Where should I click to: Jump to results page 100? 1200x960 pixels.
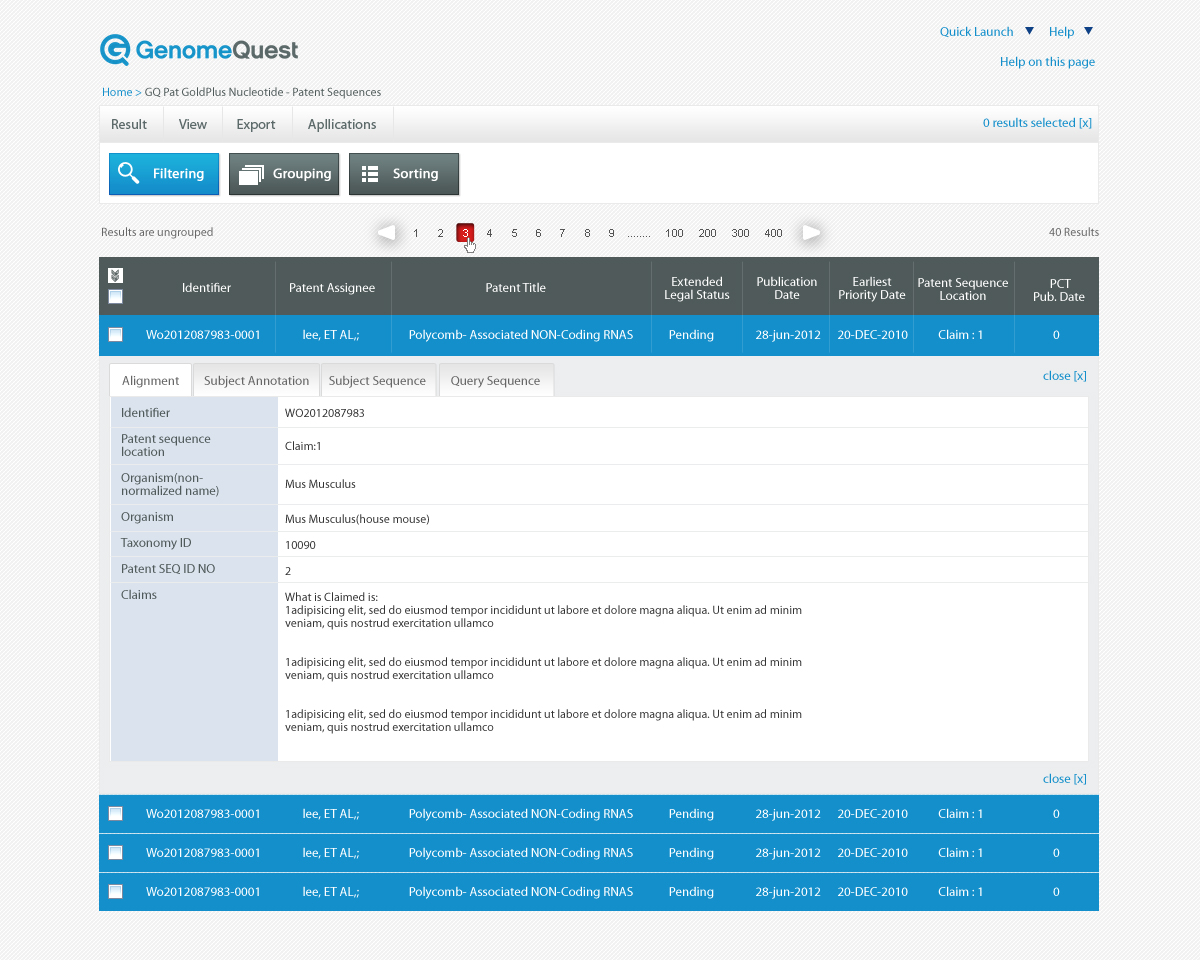pyautogui.click(x=674, y=233)
